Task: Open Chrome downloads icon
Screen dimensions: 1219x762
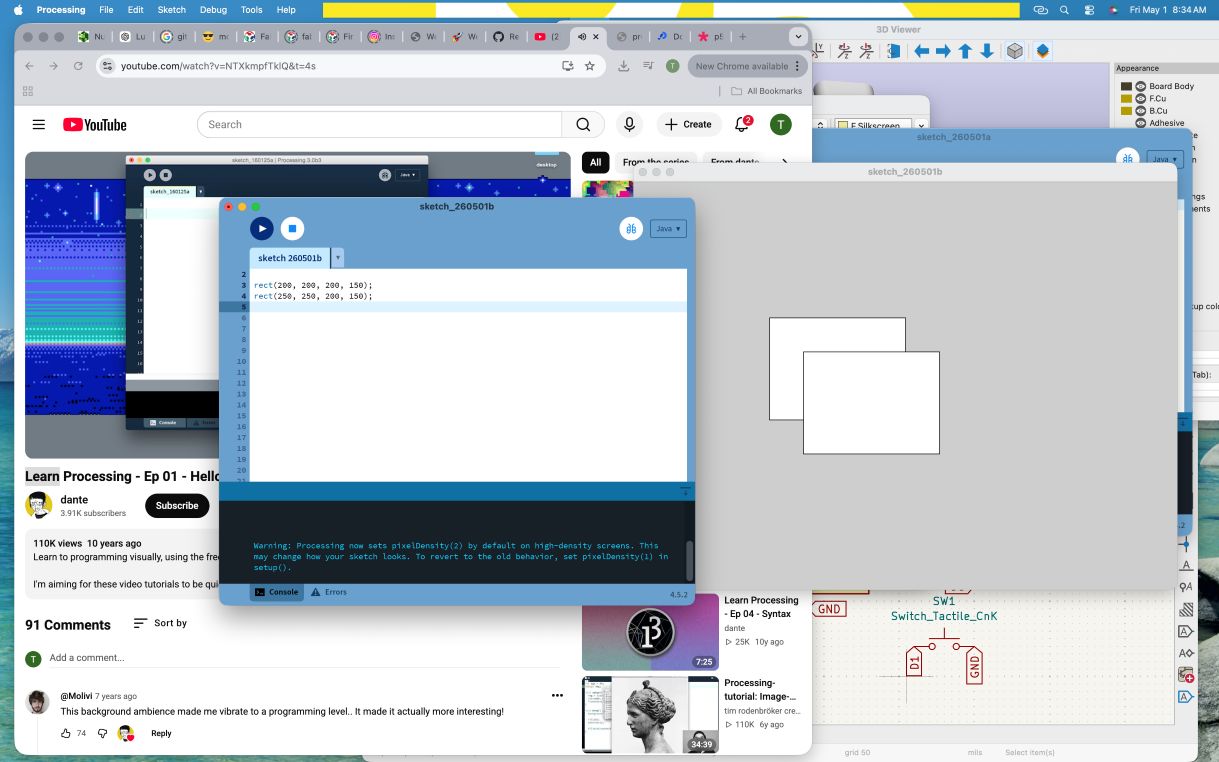Action: [x=624, y=66]
